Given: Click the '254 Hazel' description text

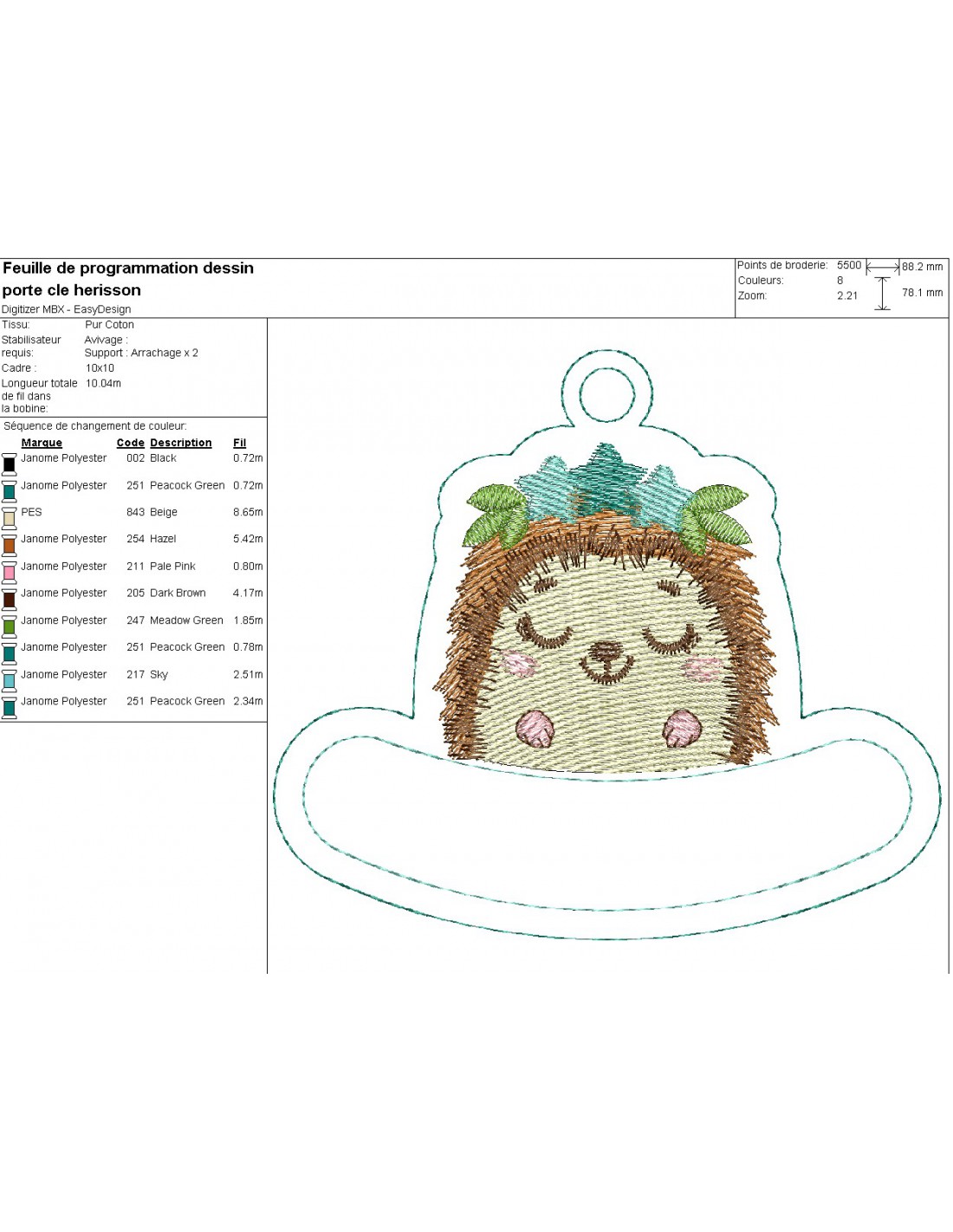Looking at the screenshot, I should [152, 539].
